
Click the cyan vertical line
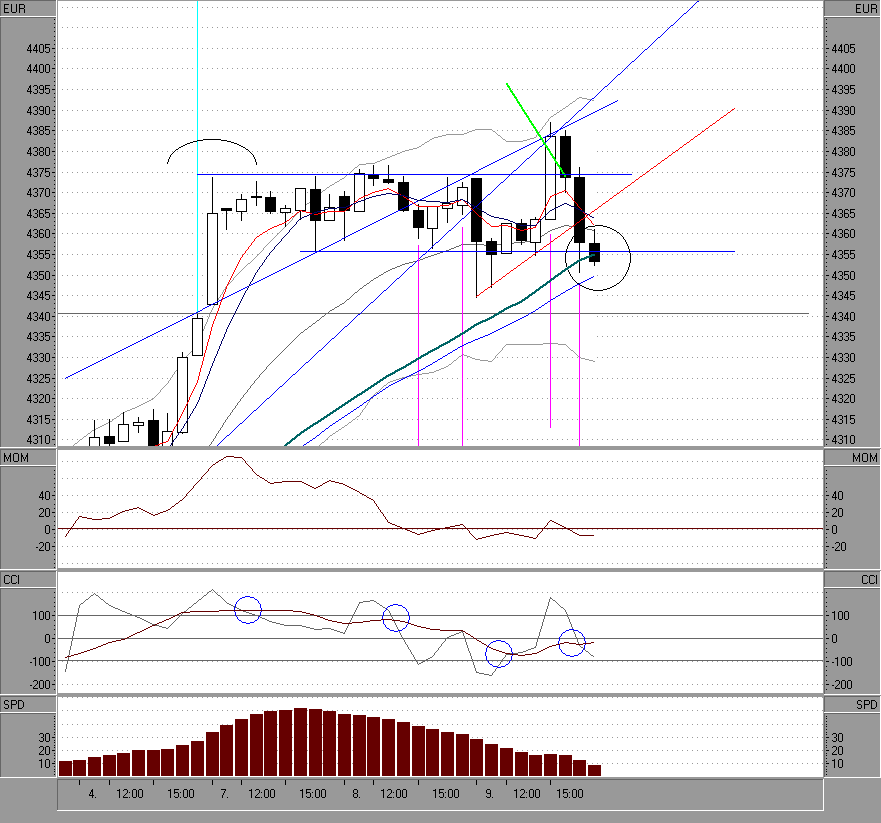tap(197, 157)
